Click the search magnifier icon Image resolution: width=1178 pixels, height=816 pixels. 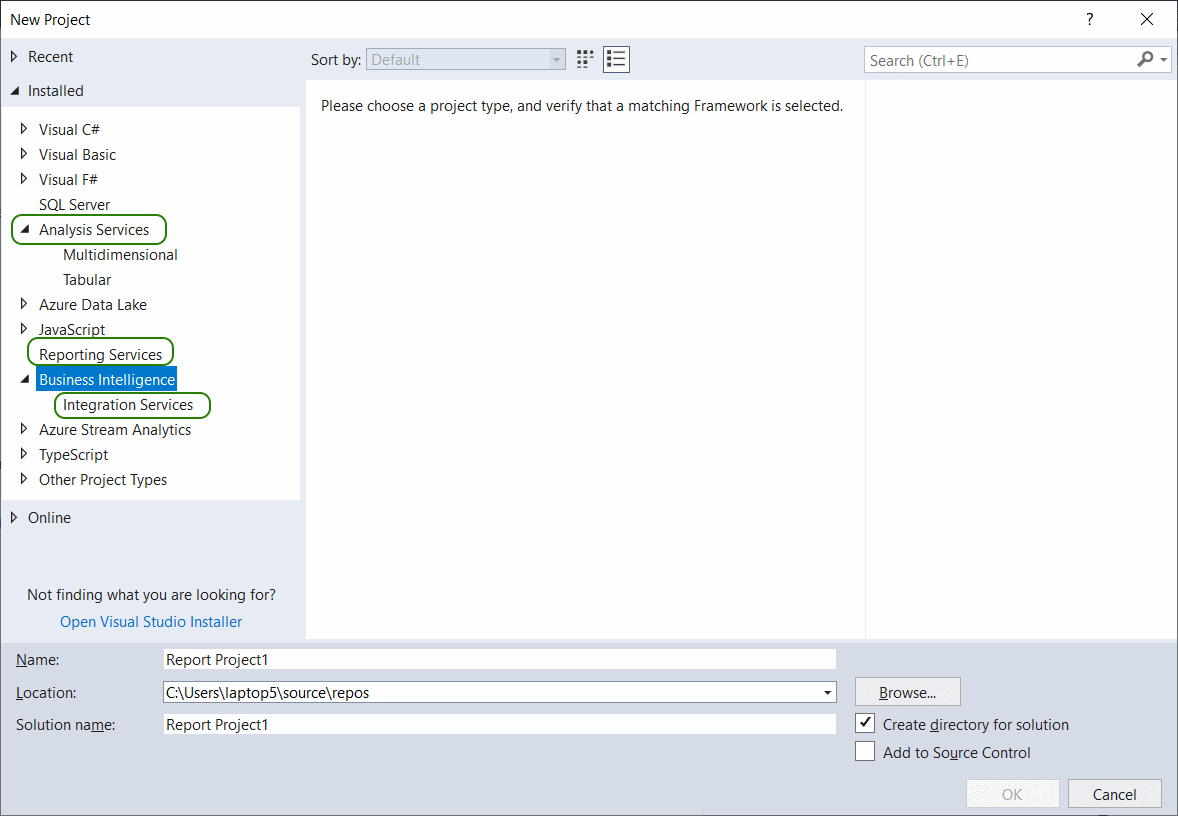point(1146,60)
